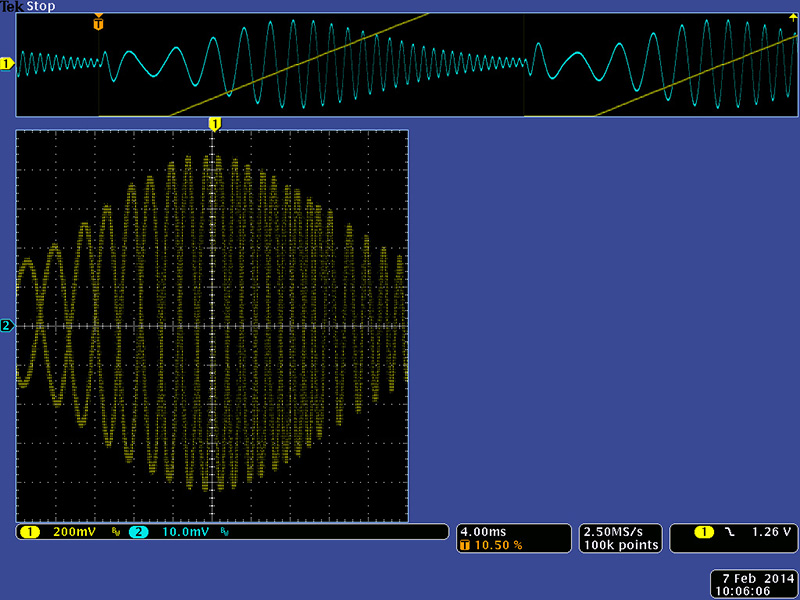Select the yellow channel 1 marker beside overview waveform
This screenshot has width=800, height=600.
click(6, 64)
